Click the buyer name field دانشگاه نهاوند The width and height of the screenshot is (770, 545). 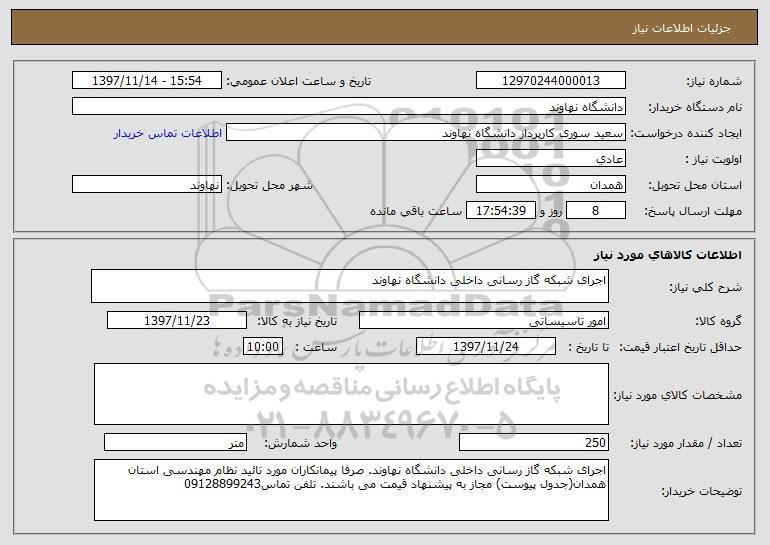point(349,107)
